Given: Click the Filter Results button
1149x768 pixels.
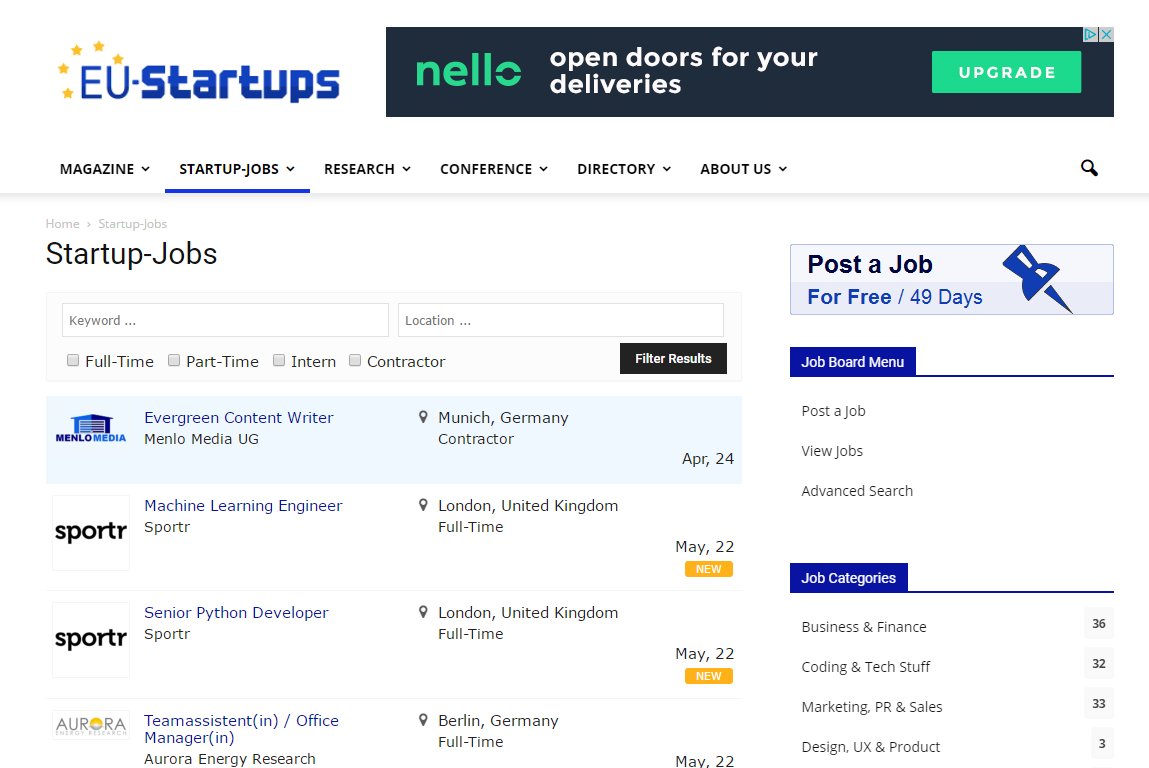Looking at the screenshot, I should [673, 358].
